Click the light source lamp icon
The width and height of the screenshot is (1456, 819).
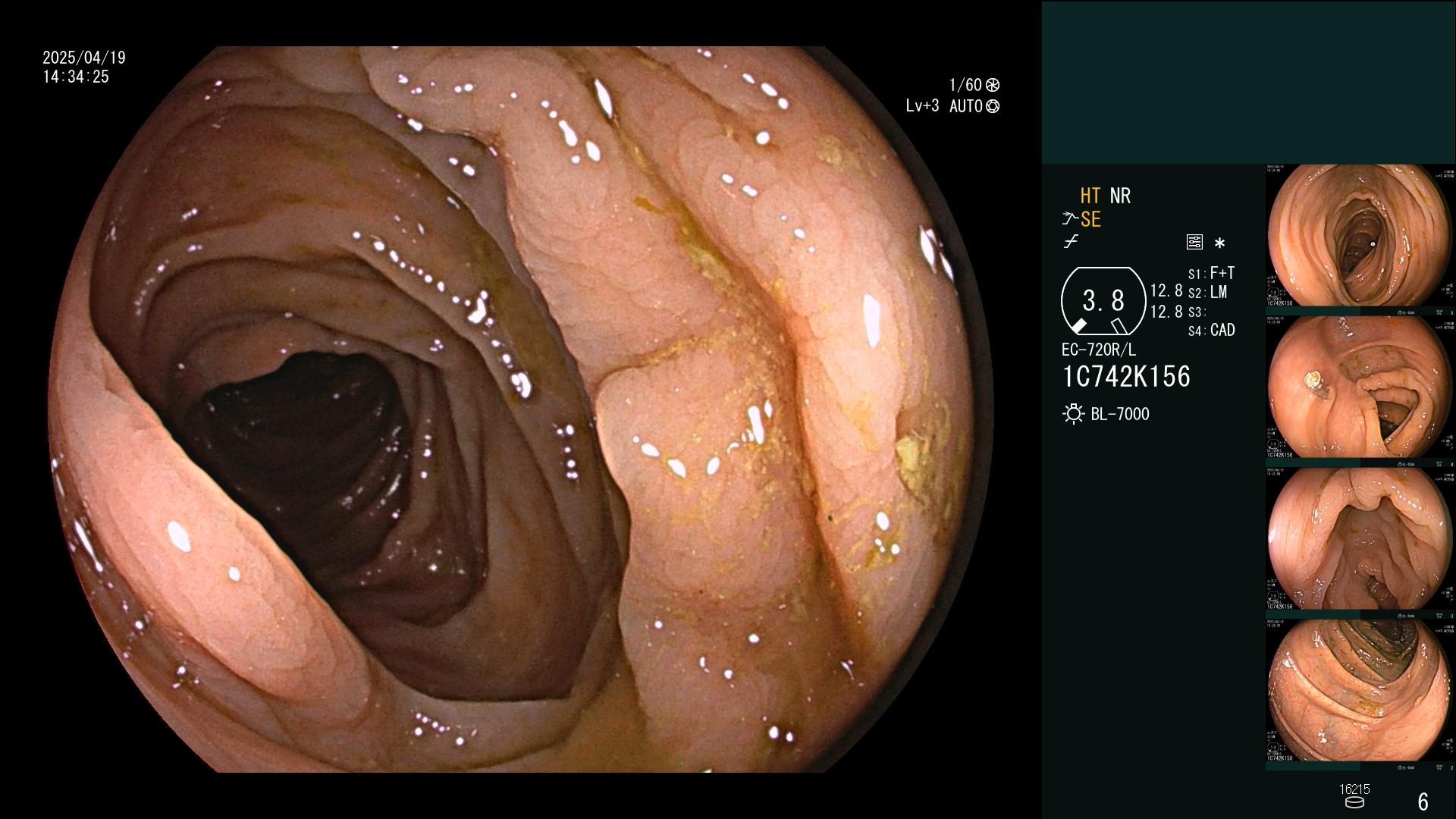[x=1073, y=414]
